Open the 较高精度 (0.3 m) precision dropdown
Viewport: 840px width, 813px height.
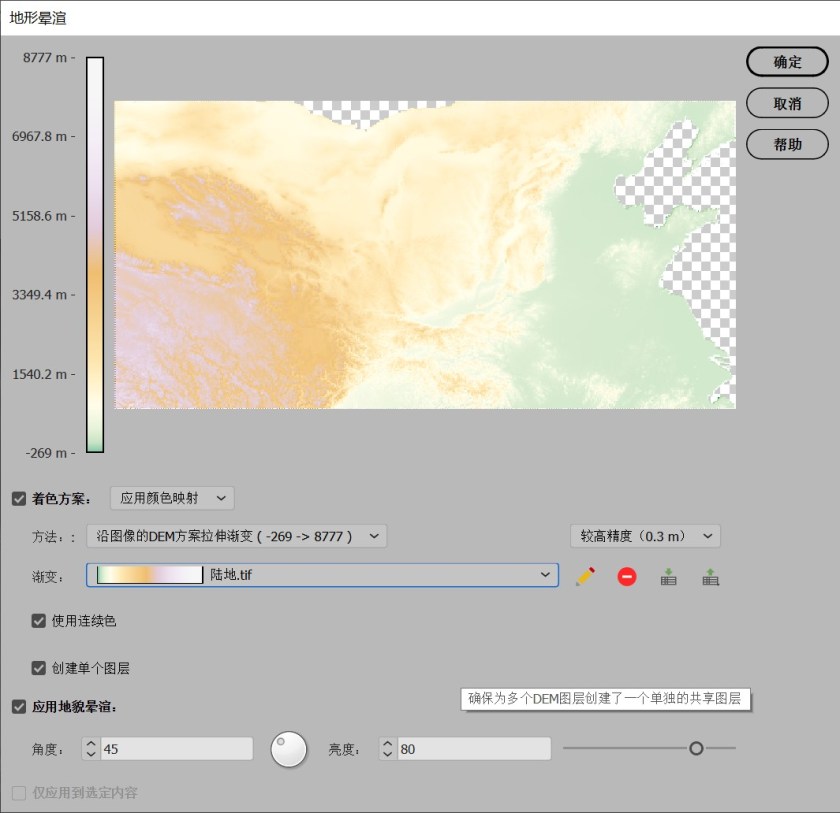pyautogui.click(x=645, y=536)
